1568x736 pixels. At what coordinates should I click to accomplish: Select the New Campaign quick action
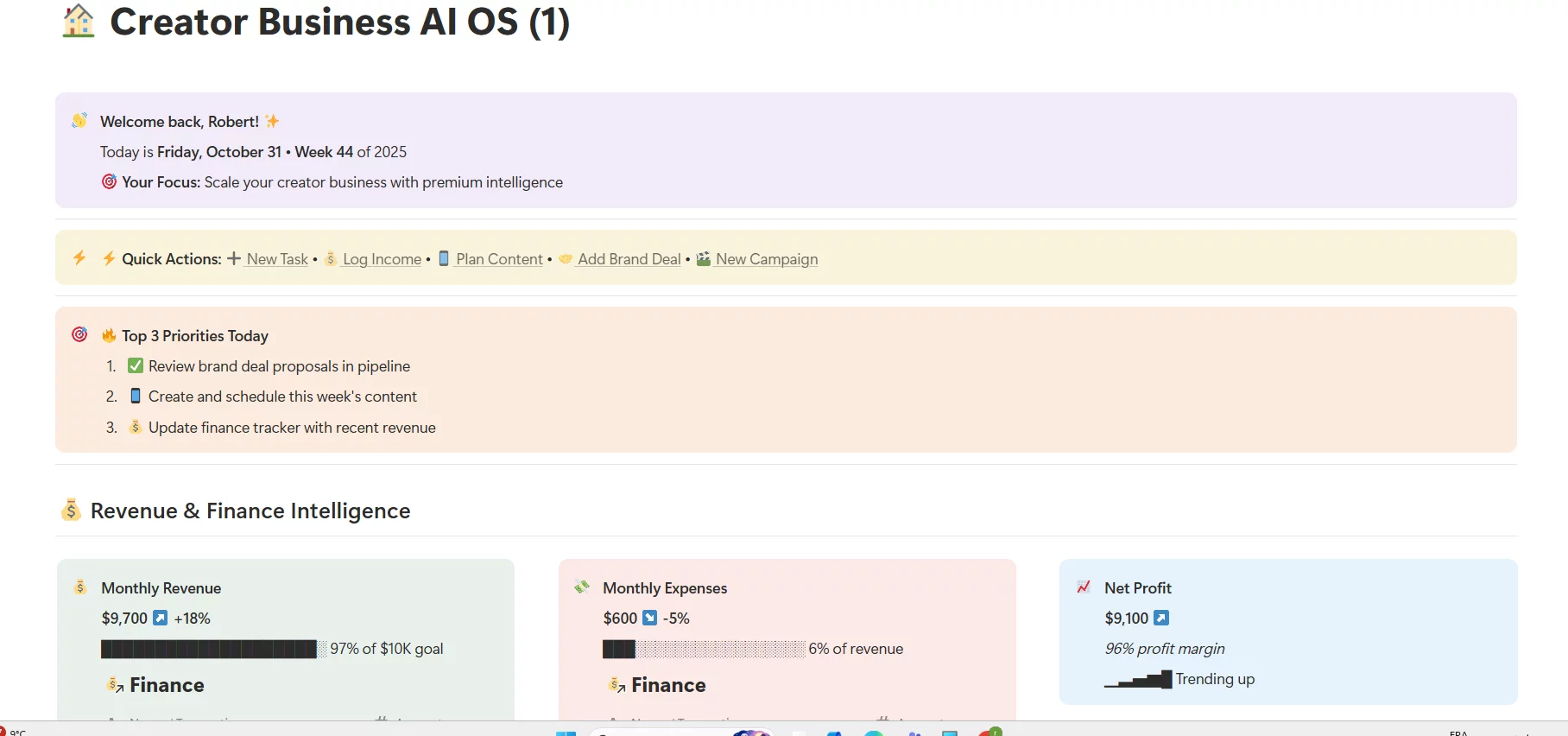click(766, 259)
